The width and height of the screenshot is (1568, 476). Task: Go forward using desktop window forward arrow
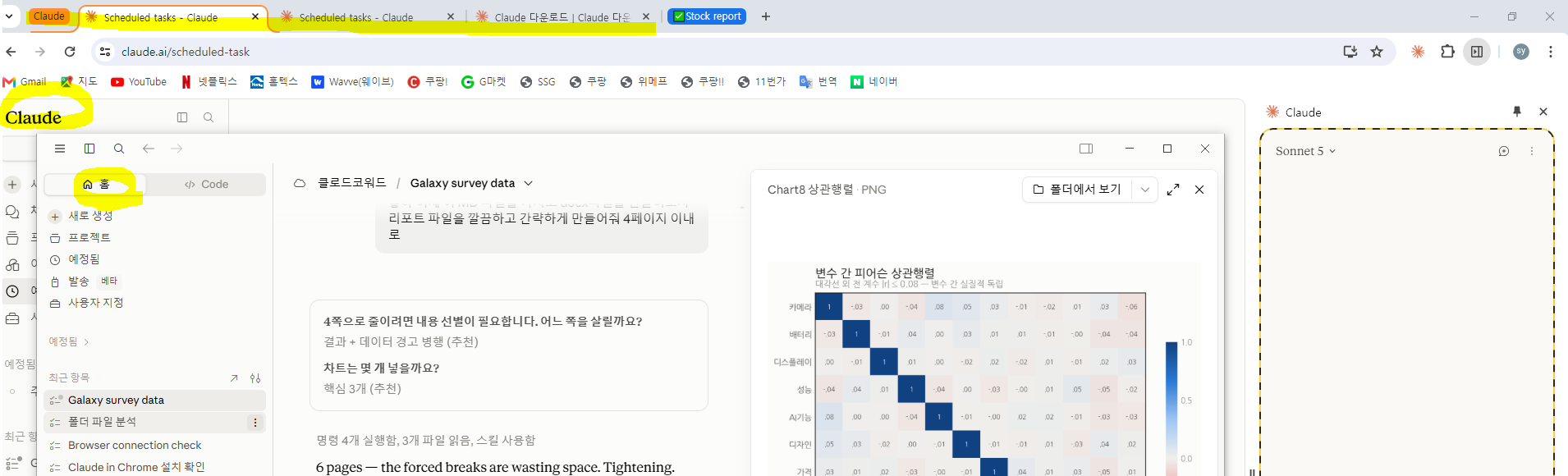click(177, 149)
